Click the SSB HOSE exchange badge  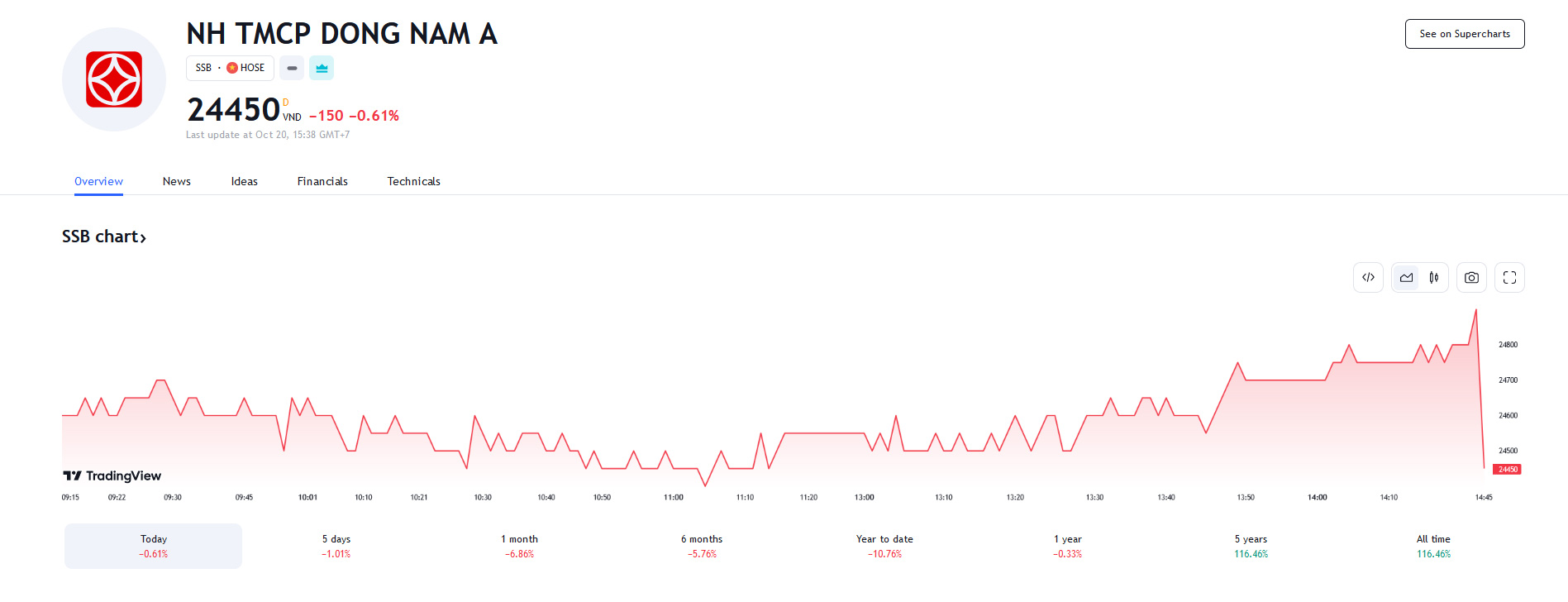coord(230,68)
